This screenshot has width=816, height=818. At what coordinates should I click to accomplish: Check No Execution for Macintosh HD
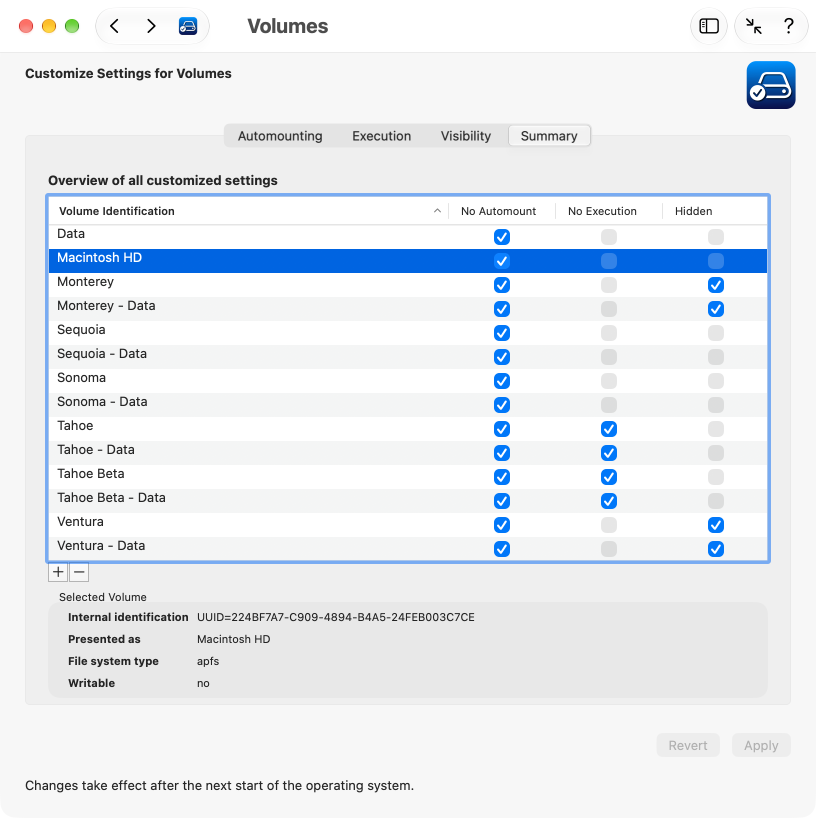608,261
